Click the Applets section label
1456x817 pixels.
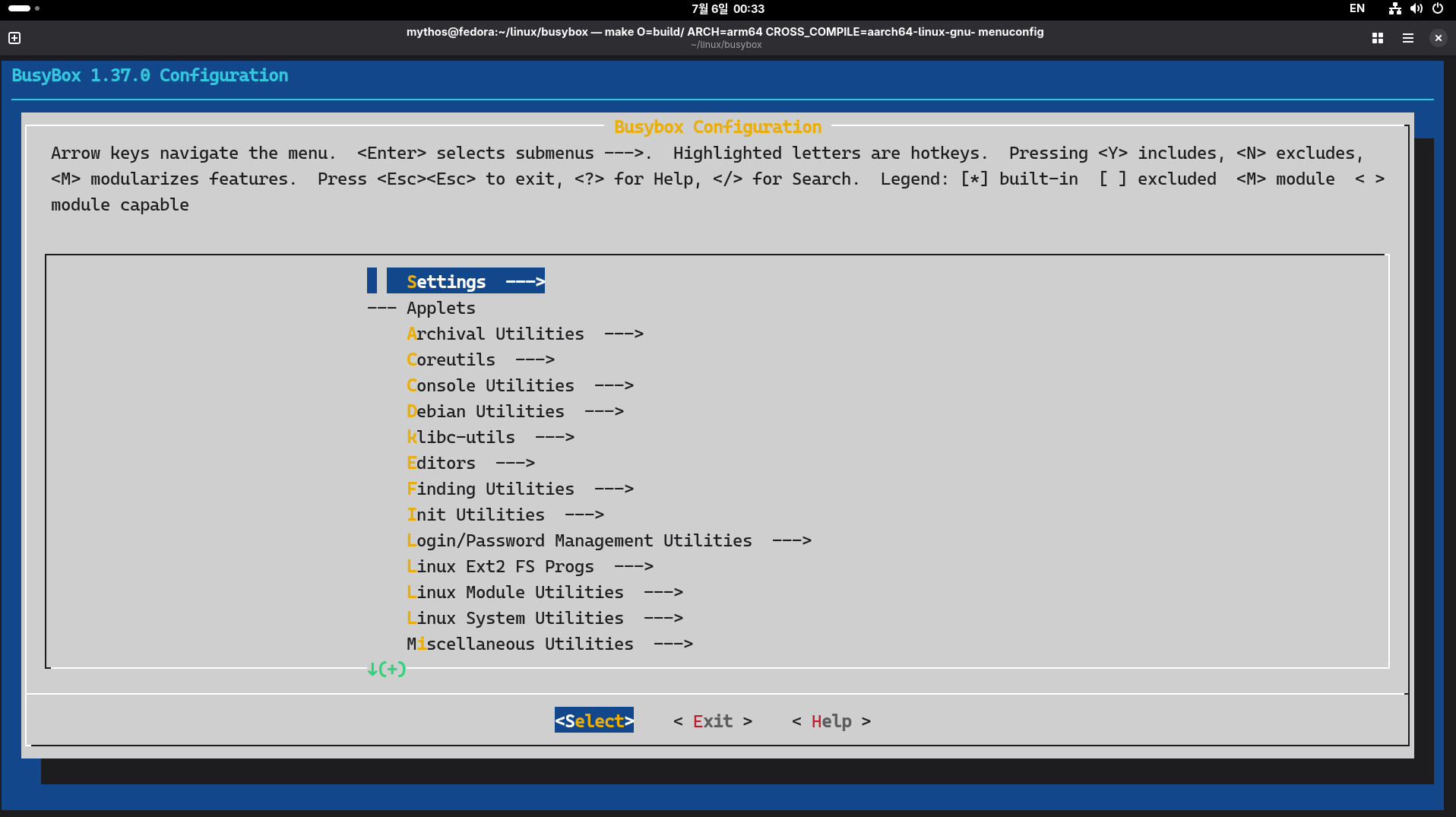point(441,308)
